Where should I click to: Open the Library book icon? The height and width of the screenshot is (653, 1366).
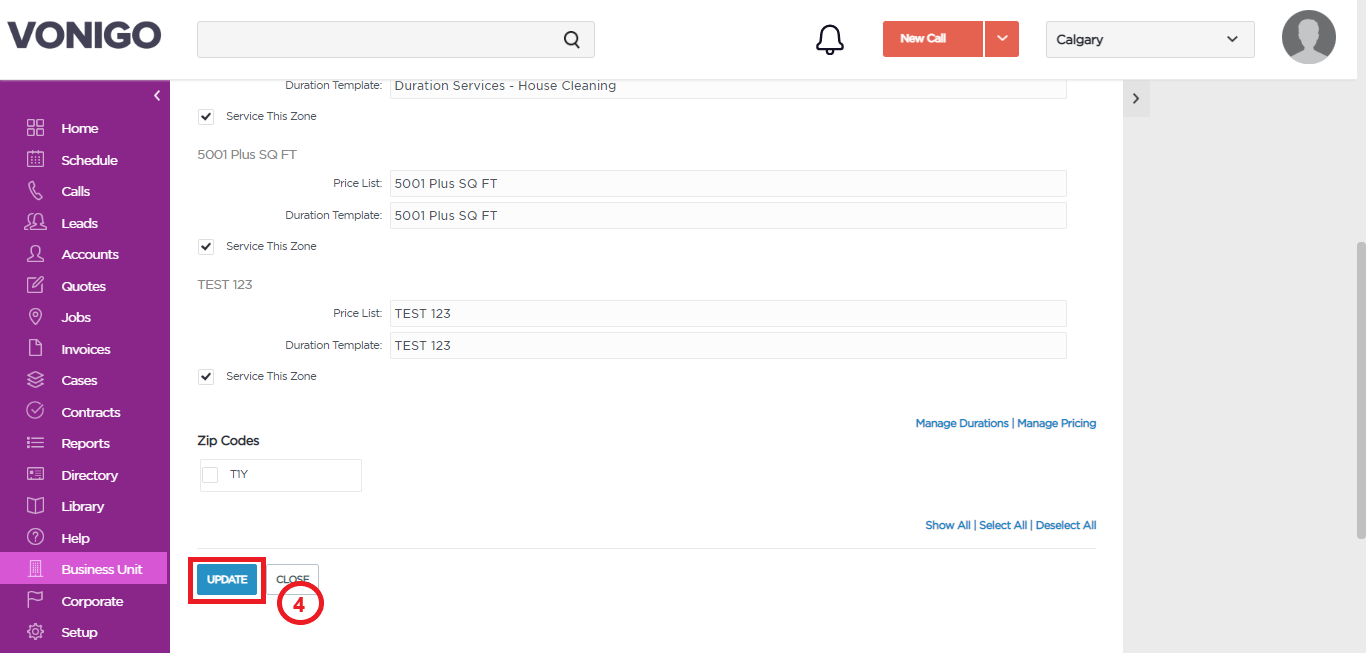[x=36, y=506]
